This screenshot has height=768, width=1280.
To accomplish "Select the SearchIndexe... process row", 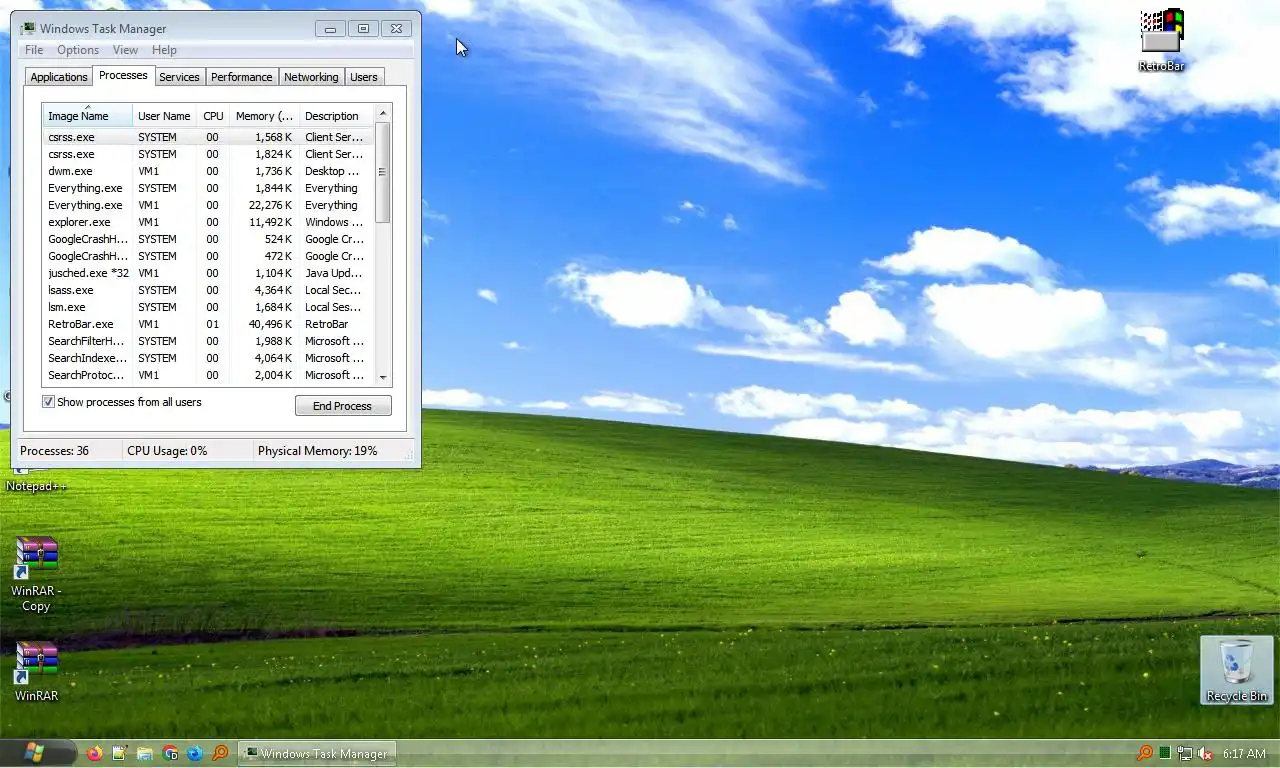I will tap(208, 358).
